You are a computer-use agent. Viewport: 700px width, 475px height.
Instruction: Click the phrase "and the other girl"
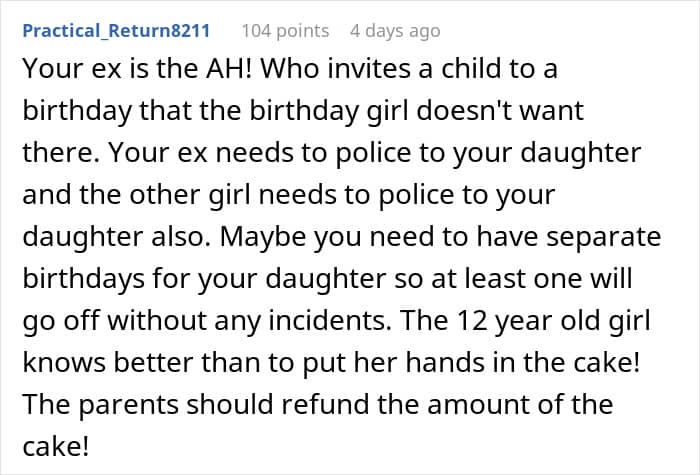[136, 194]
